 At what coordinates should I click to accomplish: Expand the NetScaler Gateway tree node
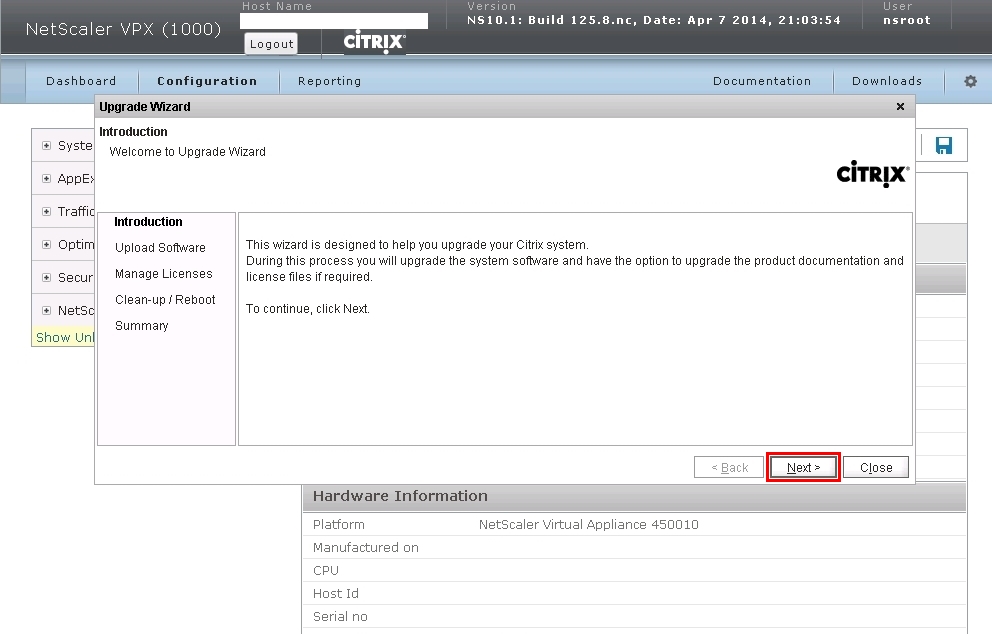(46, 310)
